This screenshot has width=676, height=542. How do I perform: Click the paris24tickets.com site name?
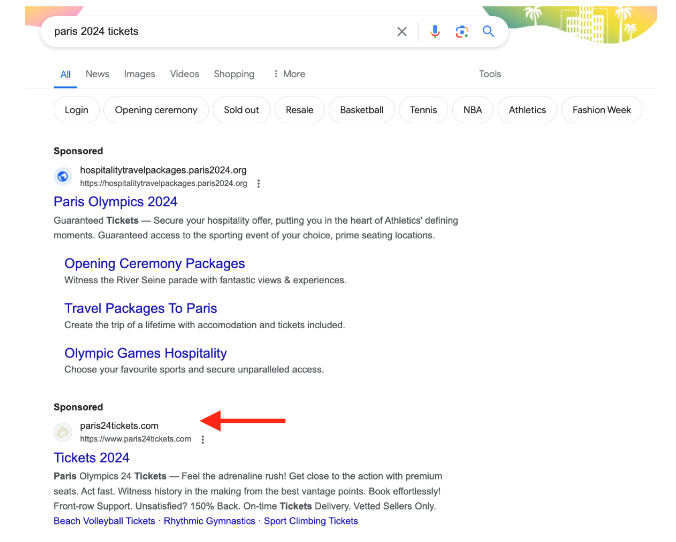119,426
